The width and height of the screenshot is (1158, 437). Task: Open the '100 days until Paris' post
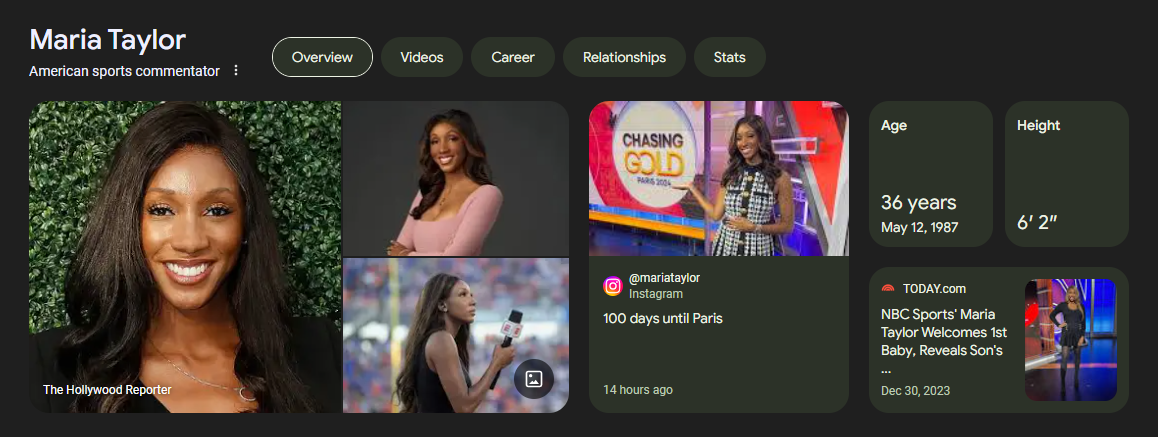662,319
